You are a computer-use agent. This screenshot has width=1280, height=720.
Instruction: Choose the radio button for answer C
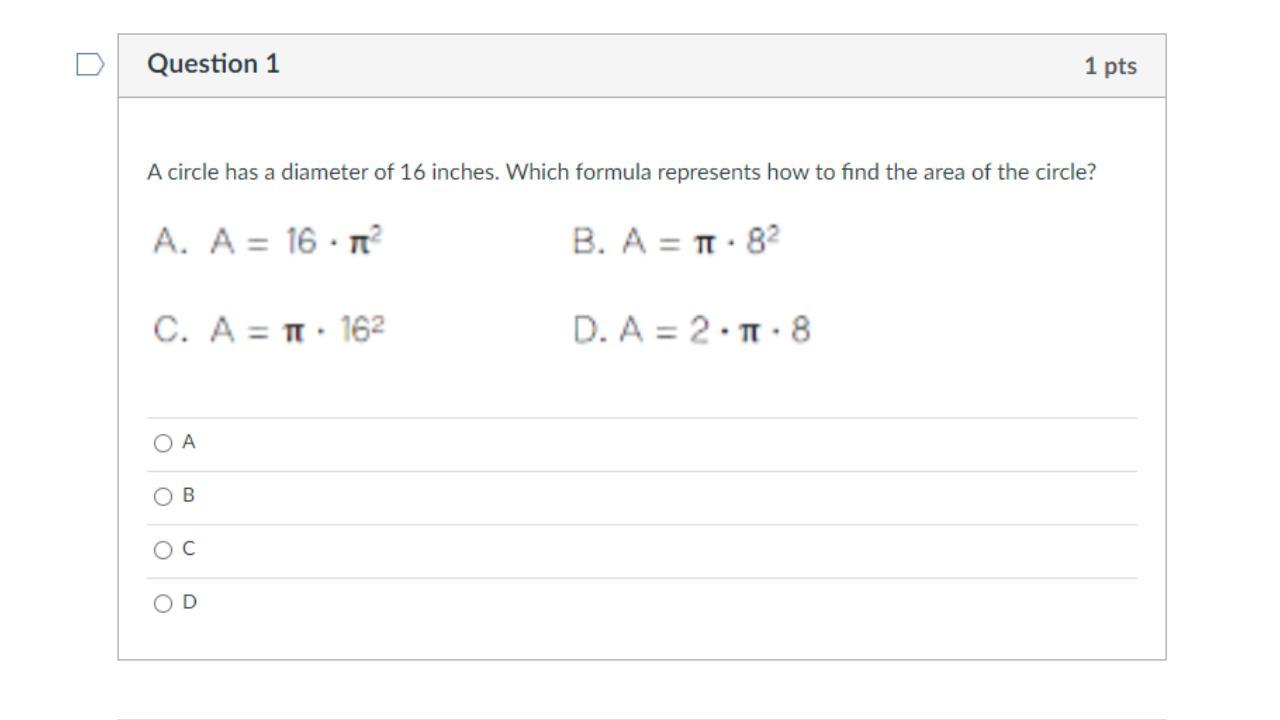coord(163,550)
